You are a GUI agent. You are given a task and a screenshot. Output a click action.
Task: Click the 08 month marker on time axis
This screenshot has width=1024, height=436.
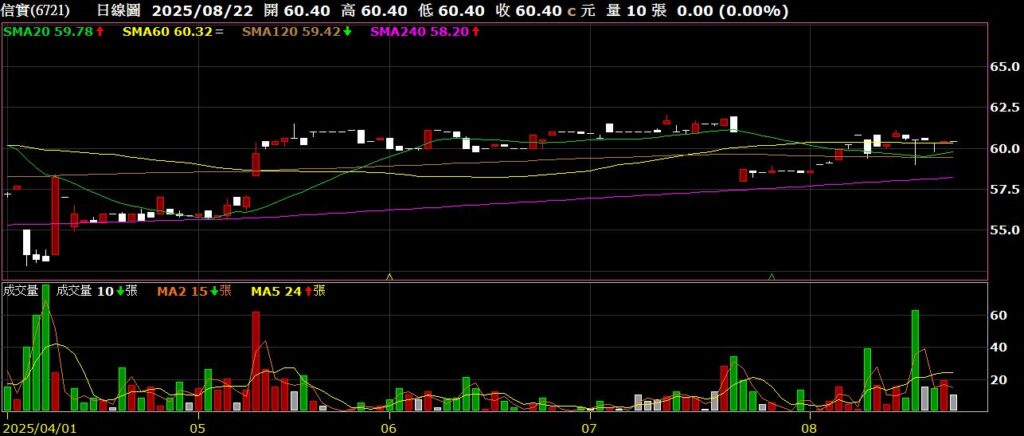point(809,427)
